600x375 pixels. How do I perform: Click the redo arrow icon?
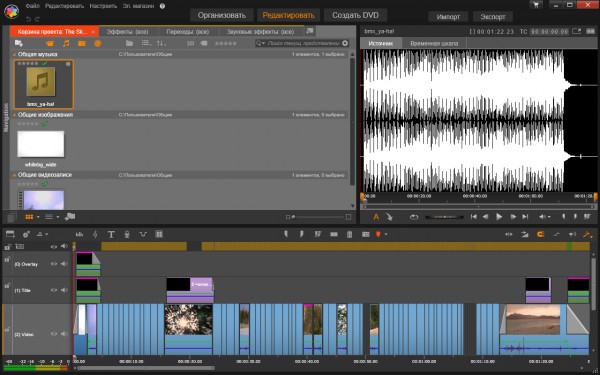pos(37,19)
